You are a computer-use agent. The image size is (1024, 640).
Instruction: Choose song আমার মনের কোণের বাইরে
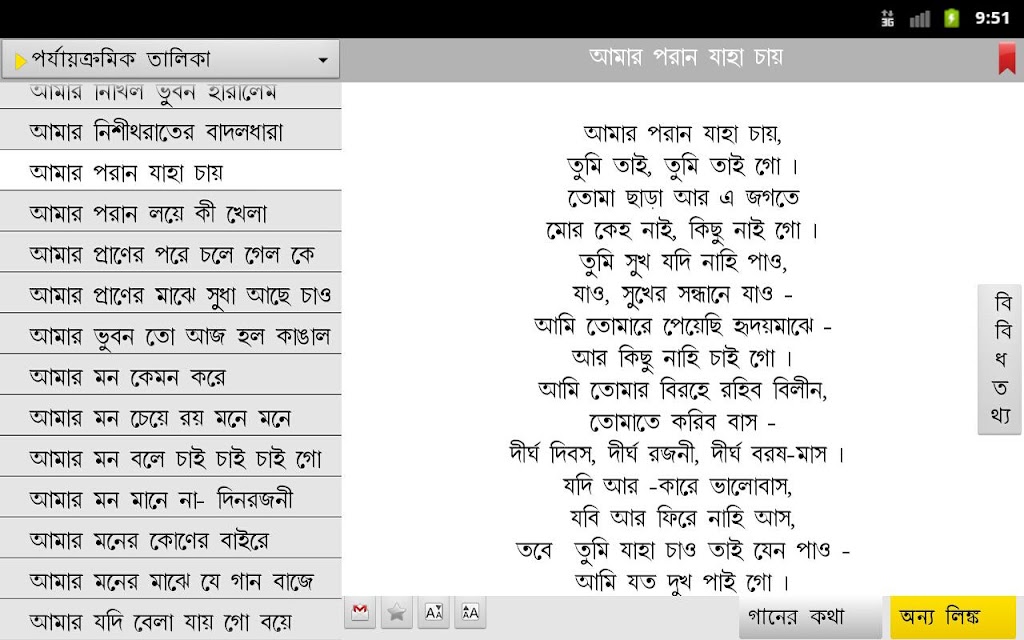(170, 539)
